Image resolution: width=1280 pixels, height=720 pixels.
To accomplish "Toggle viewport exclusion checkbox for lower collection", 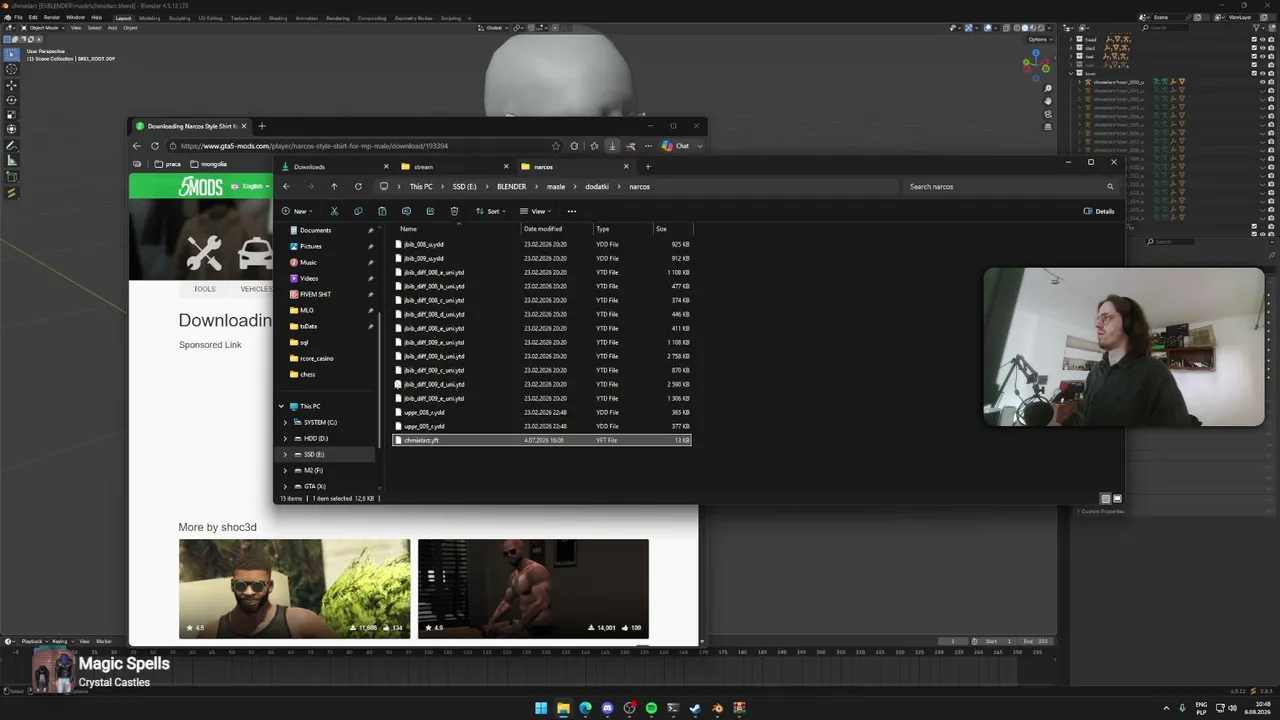I will pos(1255,73).
